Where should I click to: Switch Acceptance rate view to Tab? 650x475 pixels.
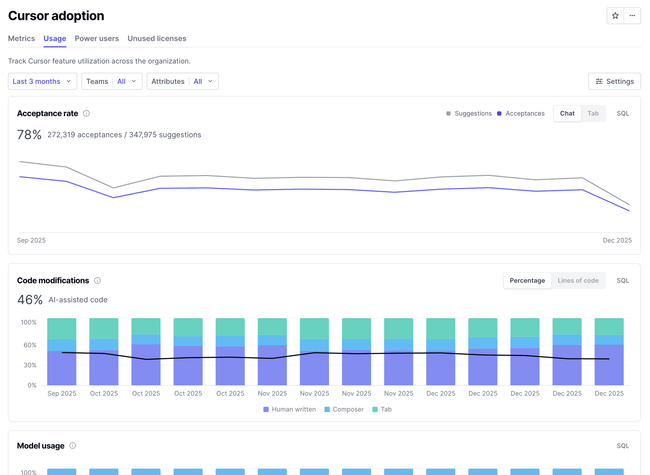[593, 114]
